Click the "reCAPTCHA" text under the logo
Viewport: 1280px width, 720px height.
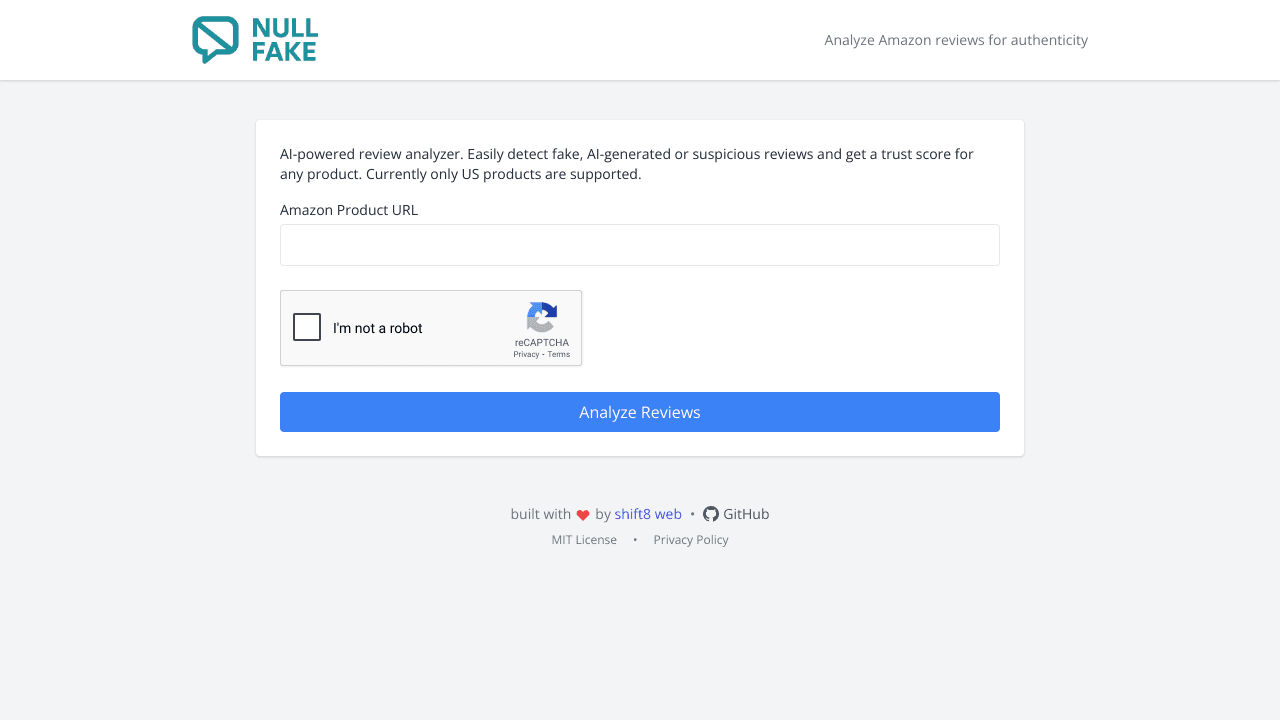[542, 343]
